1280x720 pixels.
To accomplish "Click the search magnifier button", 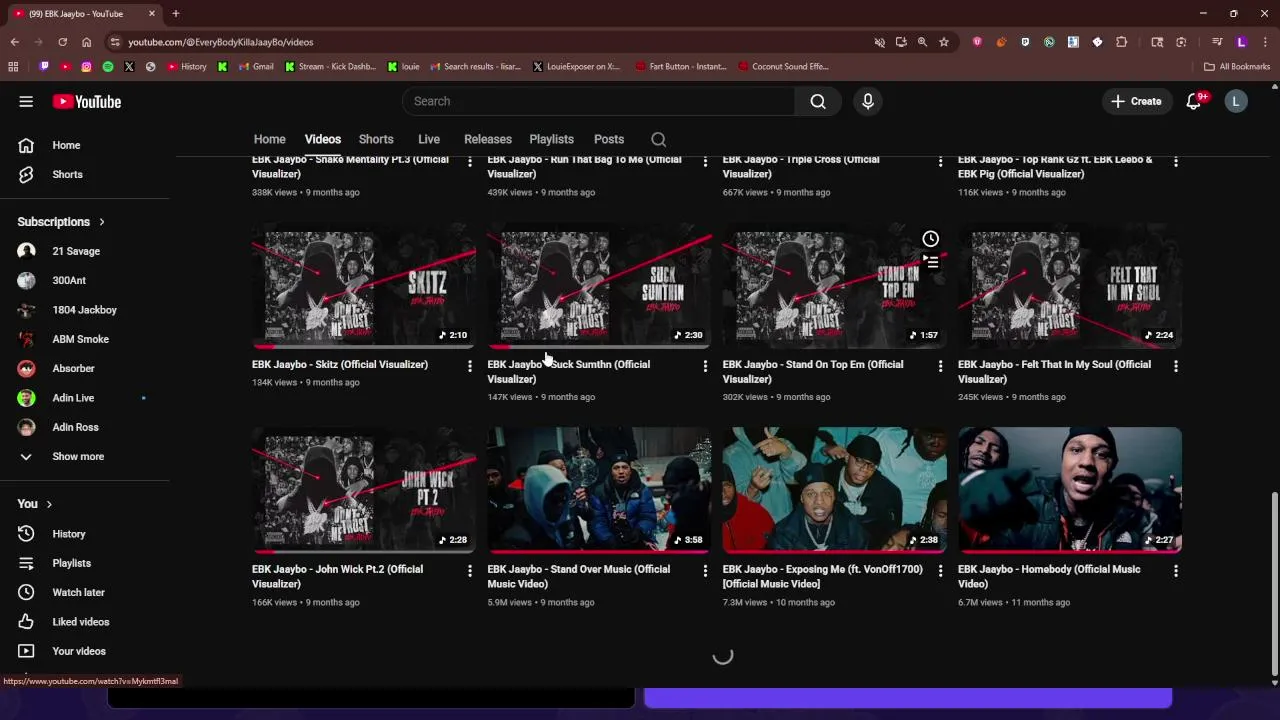I will point(818,101).
